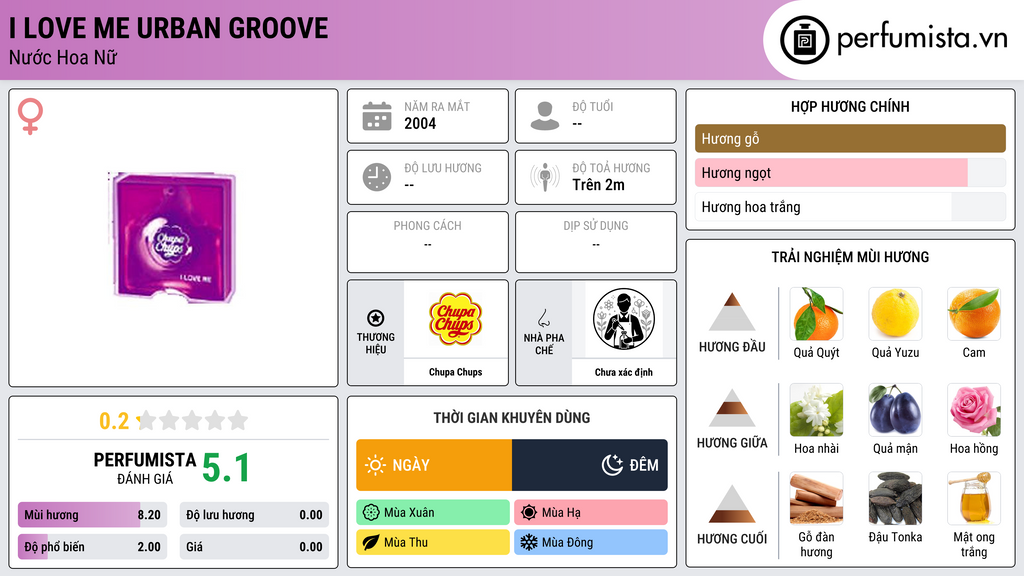Screen dimensions: 1024x576
Task: Click the calendar icon beside Năm ra mắt
Action: coord(377,116)
